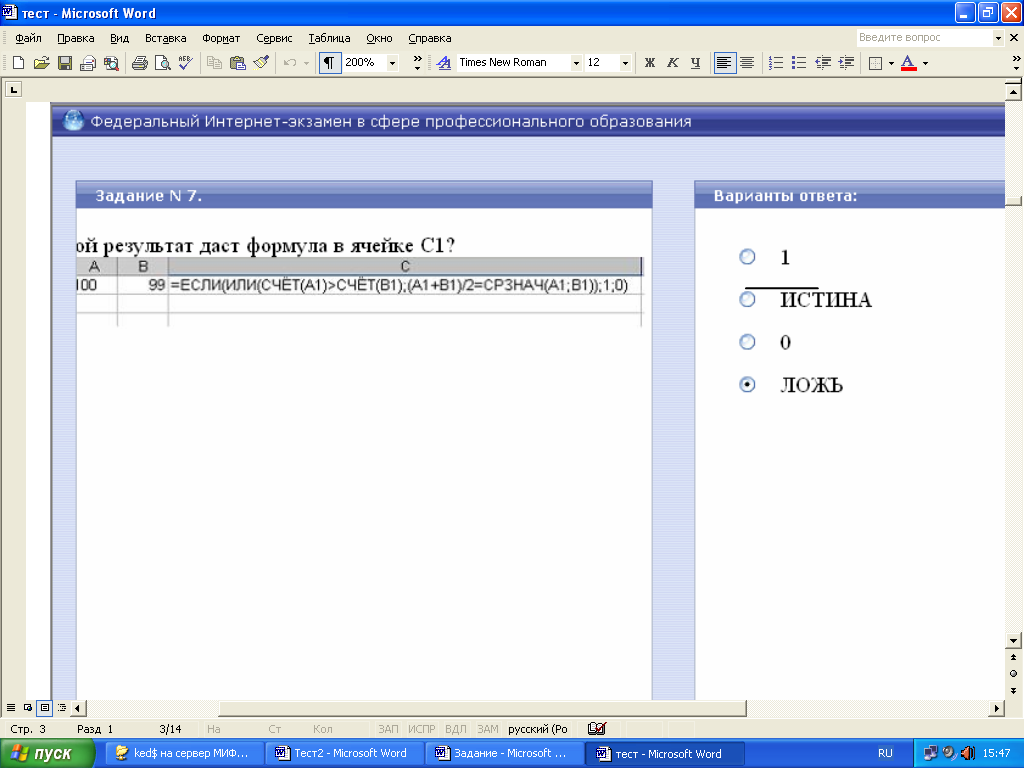The height and width of the screenshot is (768, 1024).
Task: Undo the last action
Action: pyautogui.click(x=290, y=63)
